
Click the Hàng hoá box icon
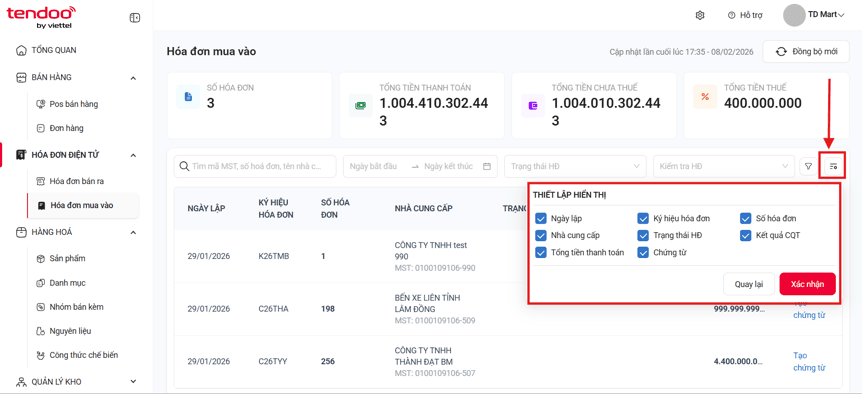coord(21,232)
